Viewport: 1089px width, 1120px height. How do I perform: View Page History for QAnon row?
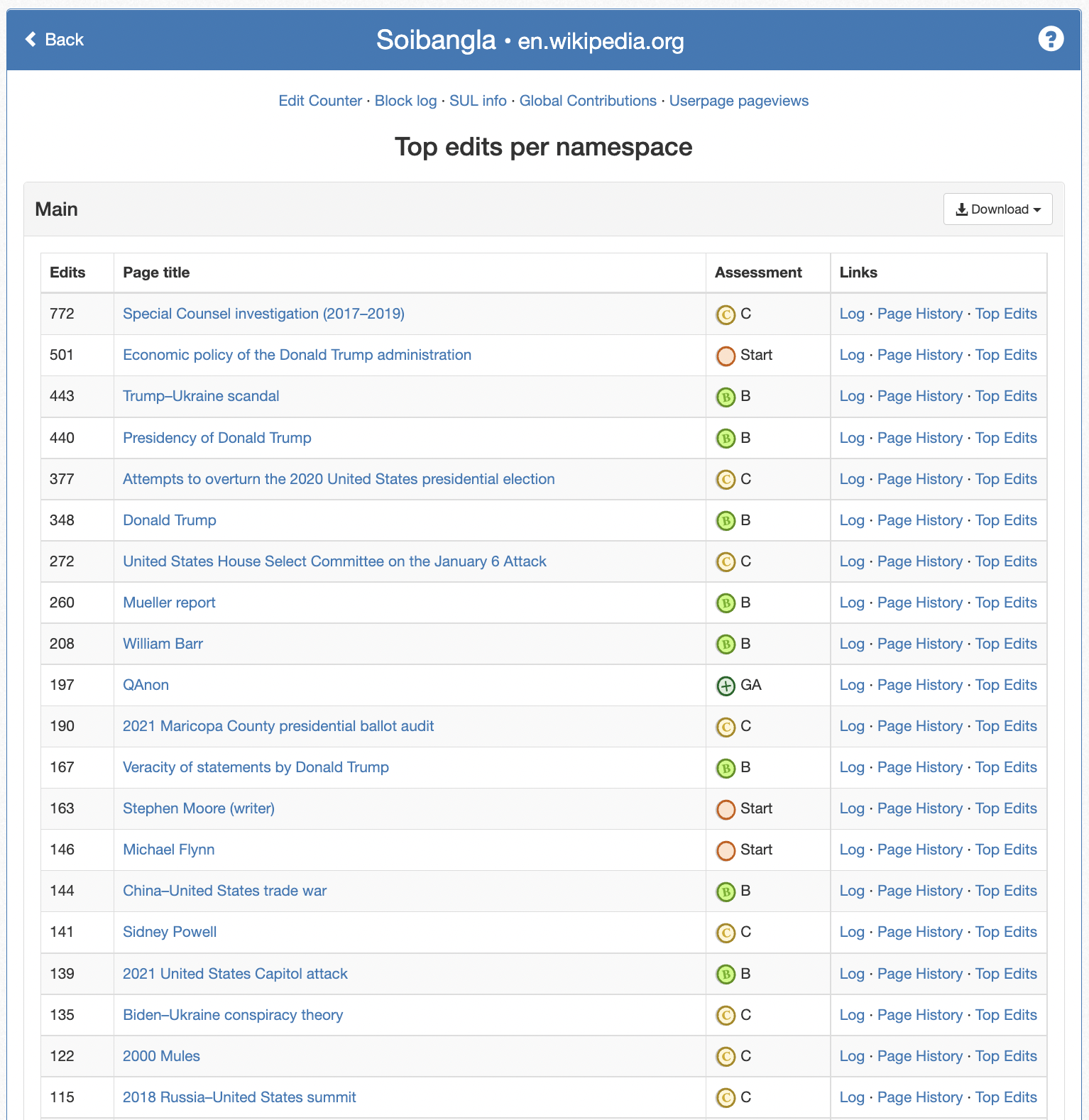(x=919, y=685)
